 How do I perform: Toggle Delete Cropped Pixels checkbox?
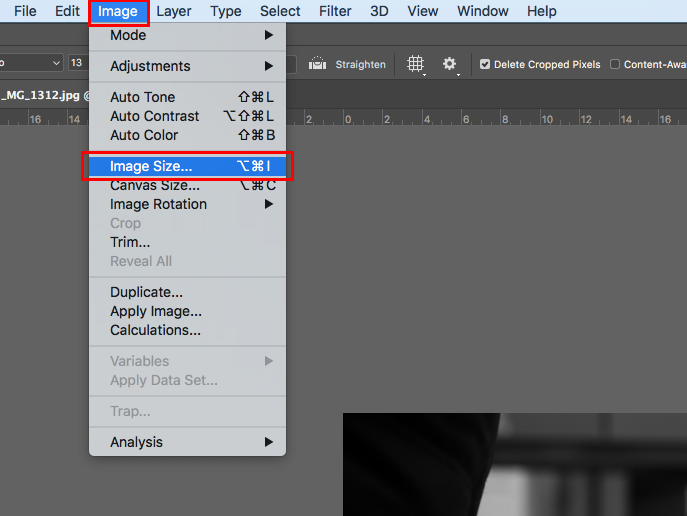click(x=485, y=64)
